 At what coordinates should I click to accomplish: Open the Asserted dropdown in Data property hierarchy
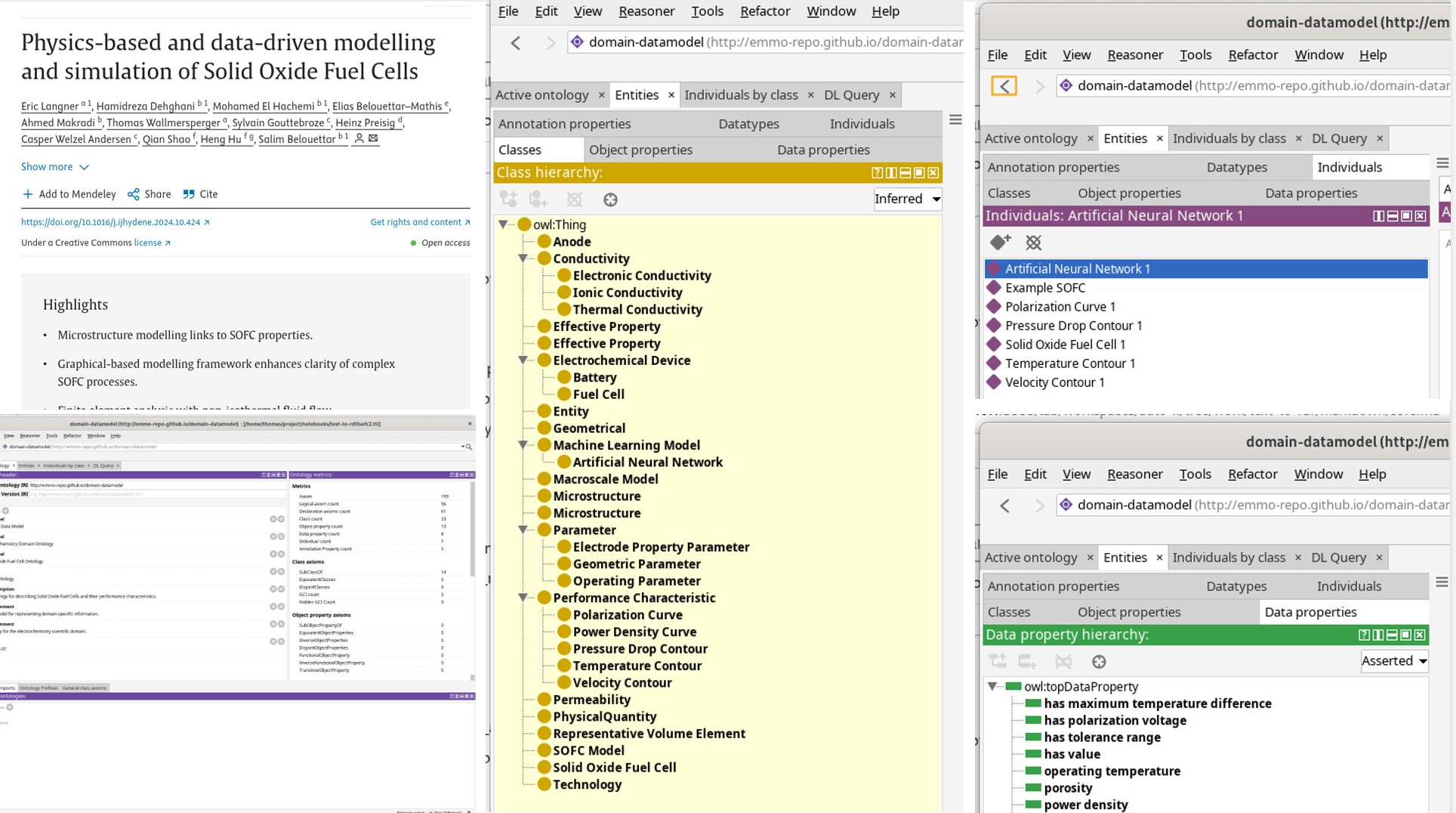point(1393,660)
